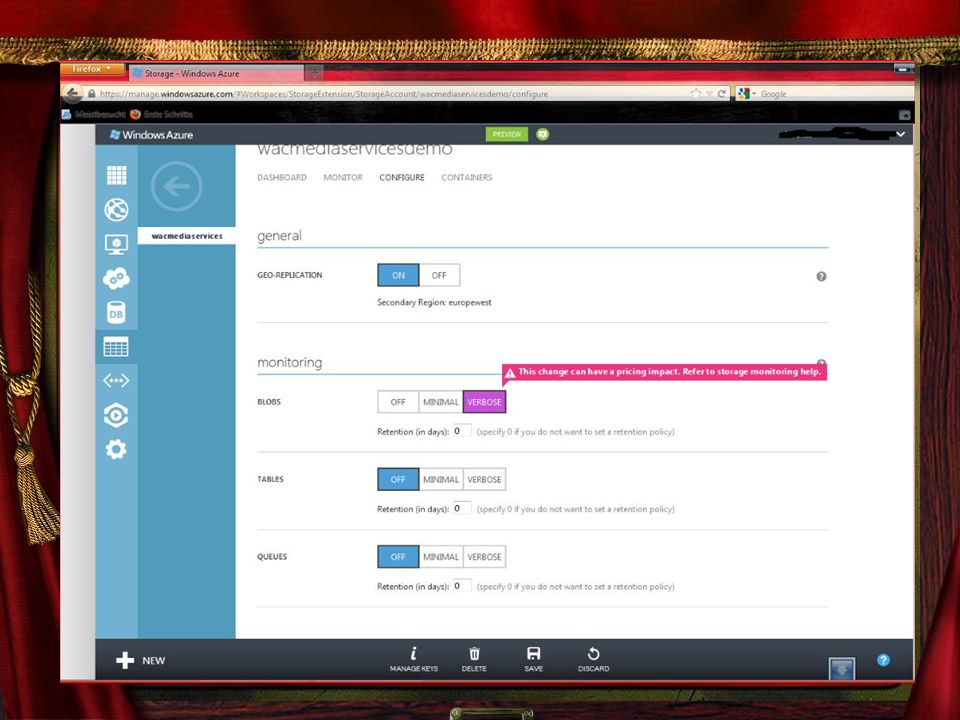Click the Firefox browser back arrow
The height and width of the screenshot is (720, 960).
73,94
